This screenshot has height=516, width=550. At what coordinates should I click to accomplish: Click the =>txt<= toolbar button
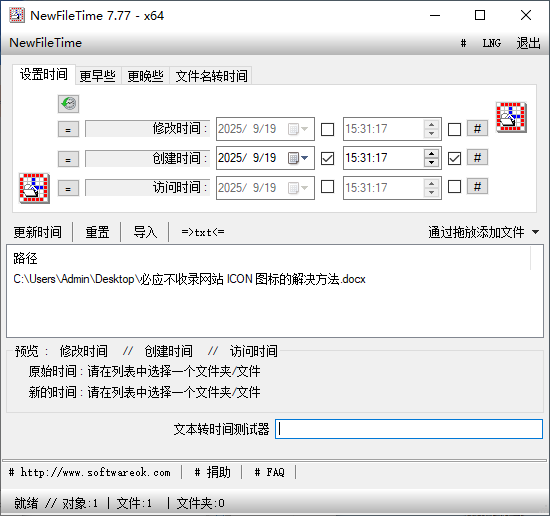click(x=203, y=232)
